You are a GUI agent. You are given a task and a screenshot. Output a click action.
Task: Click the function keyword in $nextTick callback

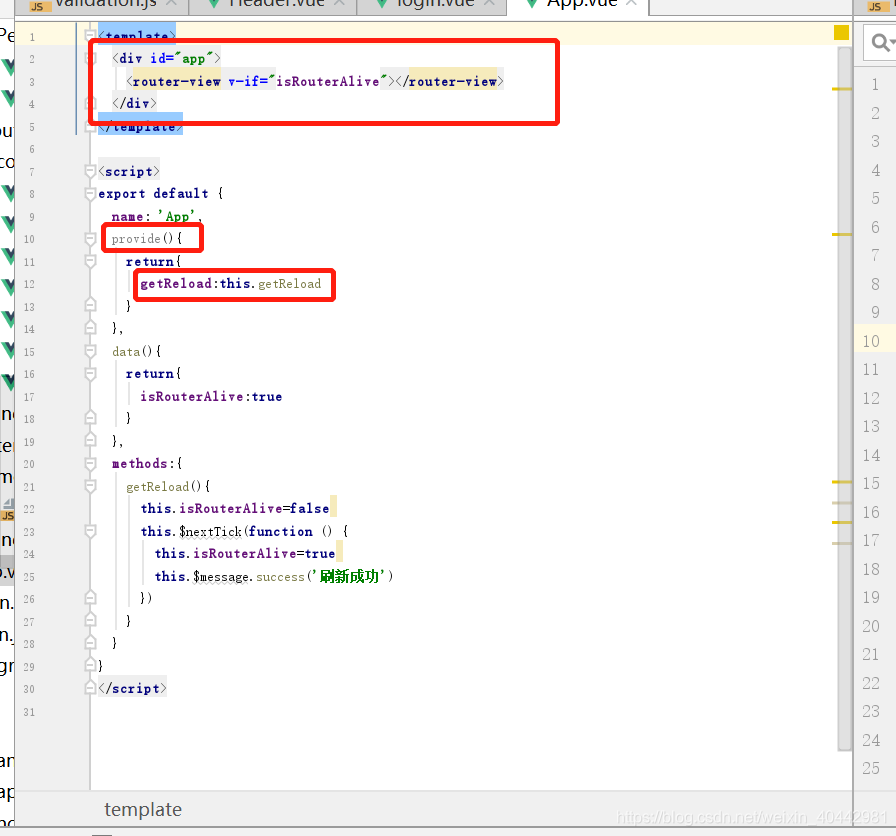pyautogui.click(x=281, y=531)
